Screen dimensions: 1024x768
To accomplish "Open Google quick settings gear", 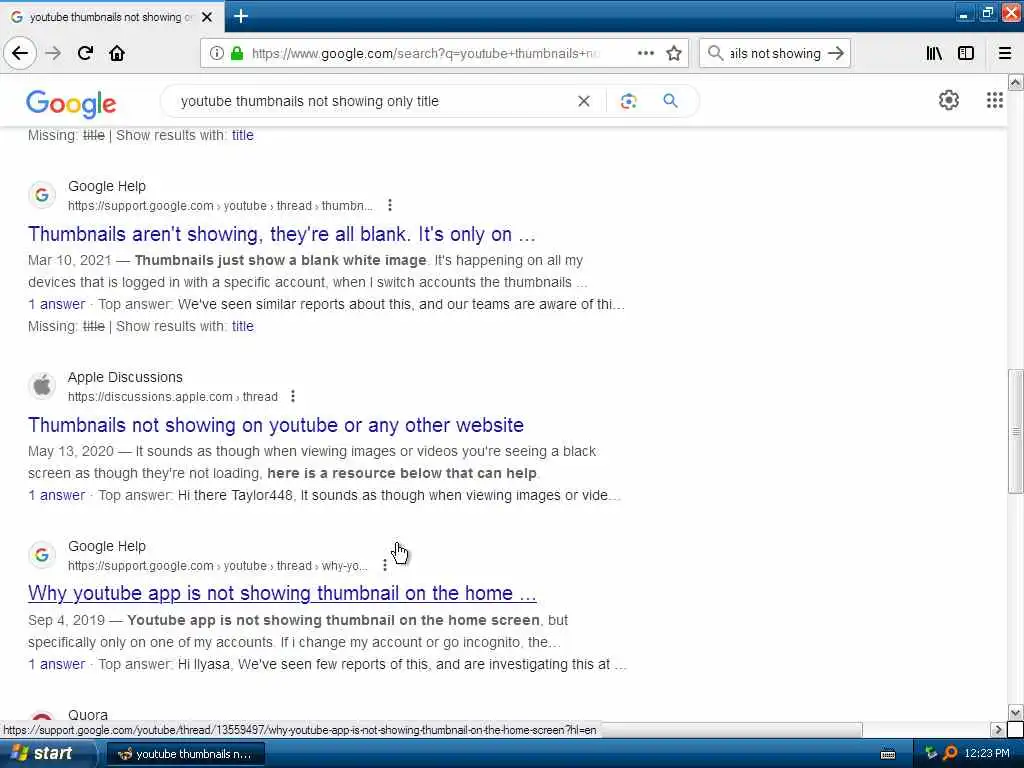I will click(x=949, y=100).
